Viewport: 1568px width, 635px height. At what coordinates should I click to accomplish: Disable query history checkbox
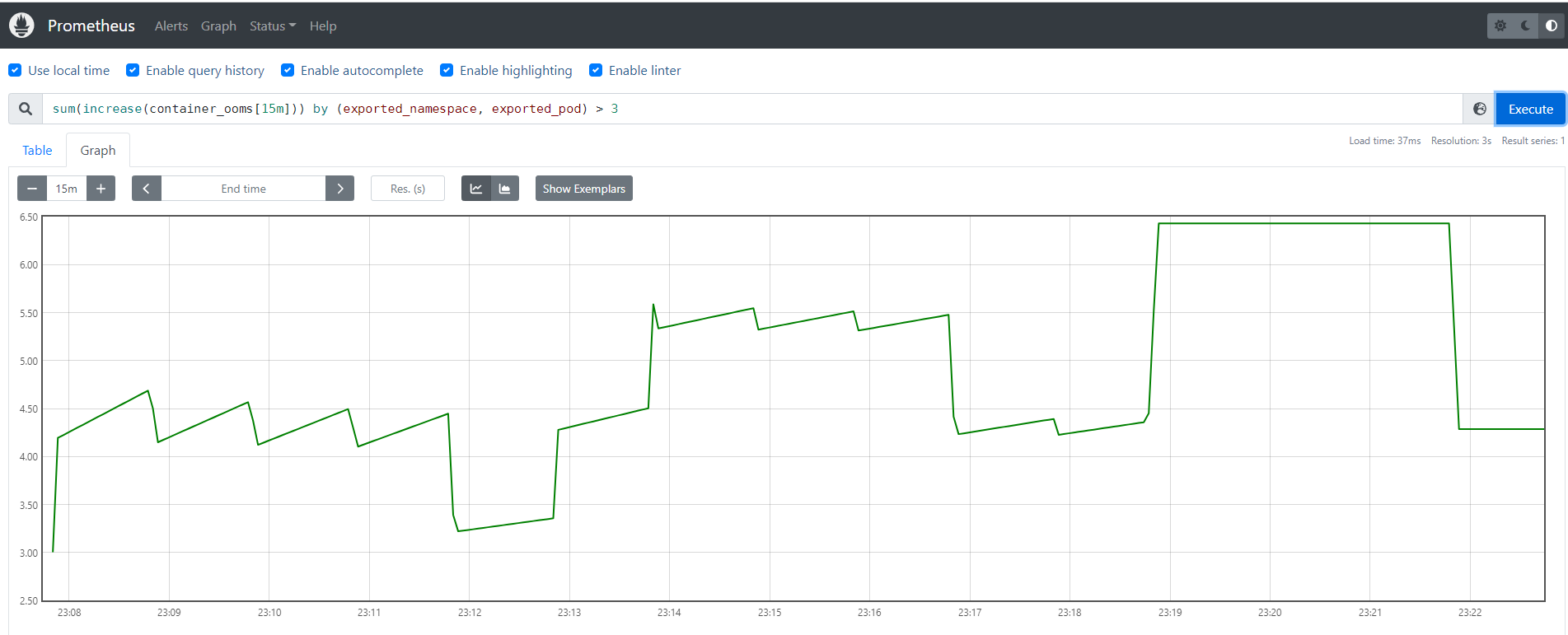pos(133,71)
